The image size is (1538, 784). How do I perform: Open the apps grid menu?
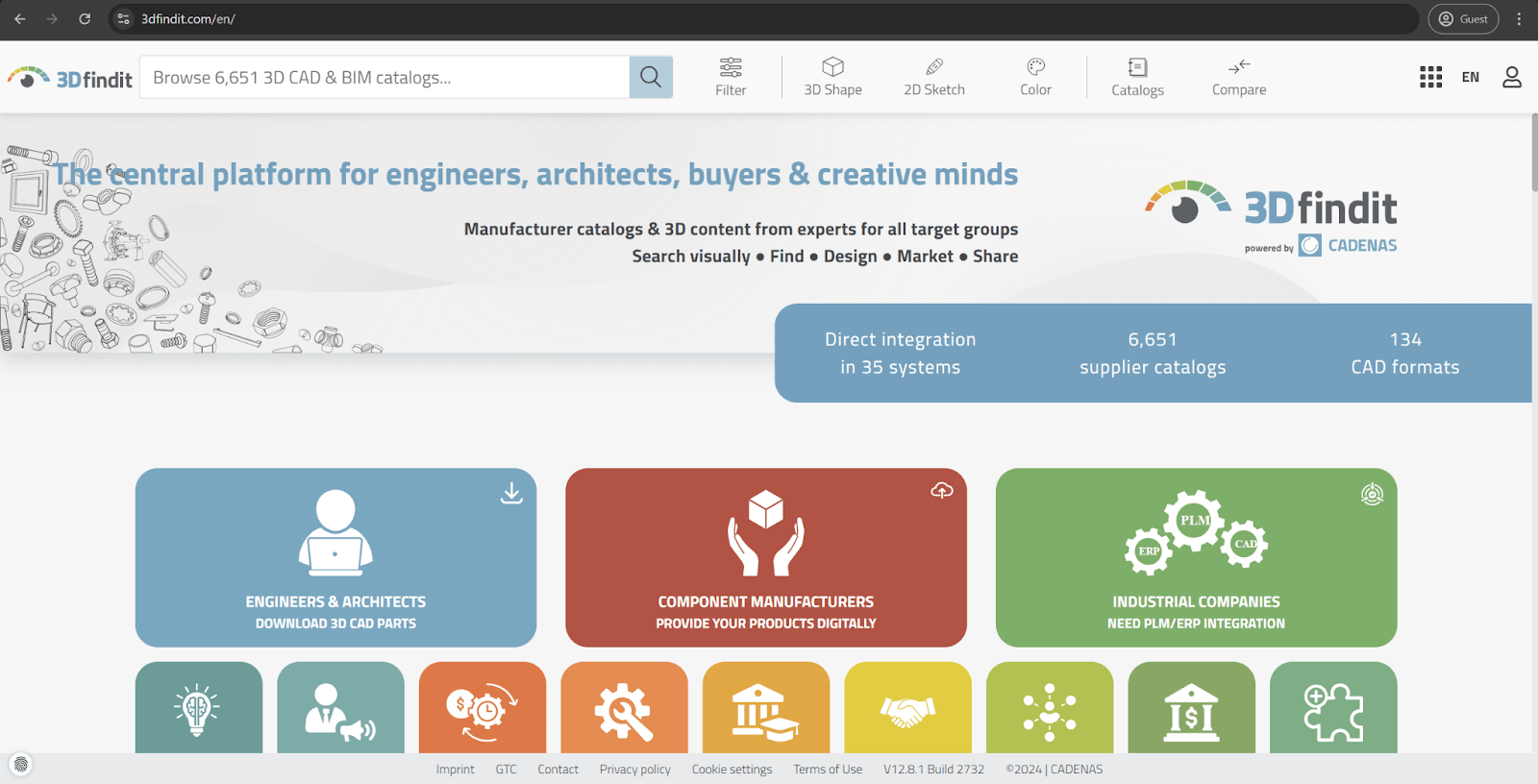pyautogui.click(x=1430, y=77)
